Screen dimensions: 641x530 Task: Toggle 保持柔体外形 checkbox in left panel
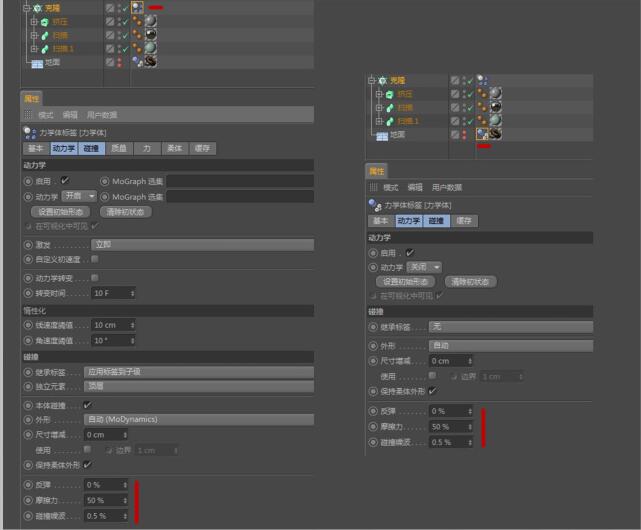click(87, 465)
